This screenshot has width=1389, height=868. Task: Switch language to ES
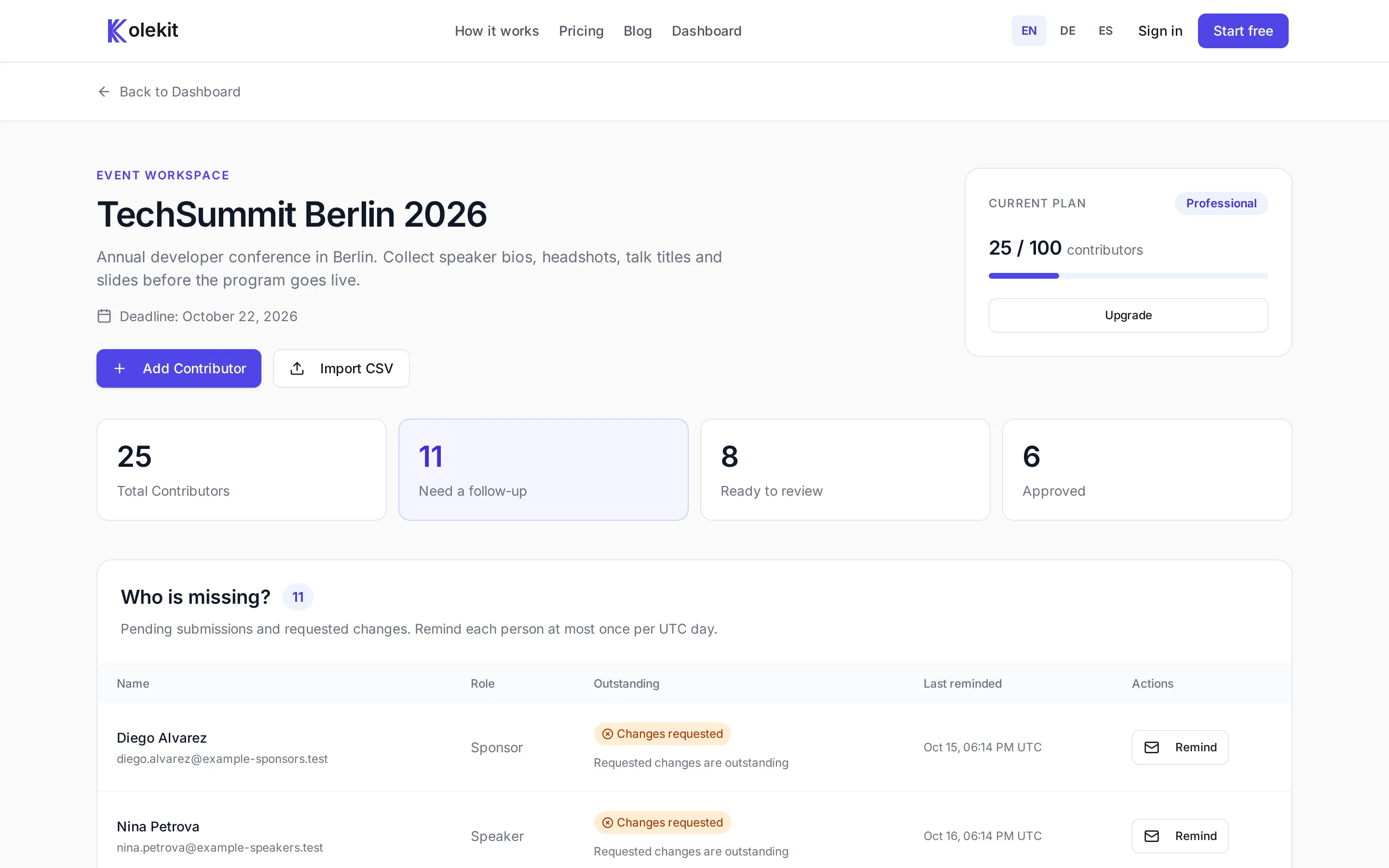point(1105,31)
